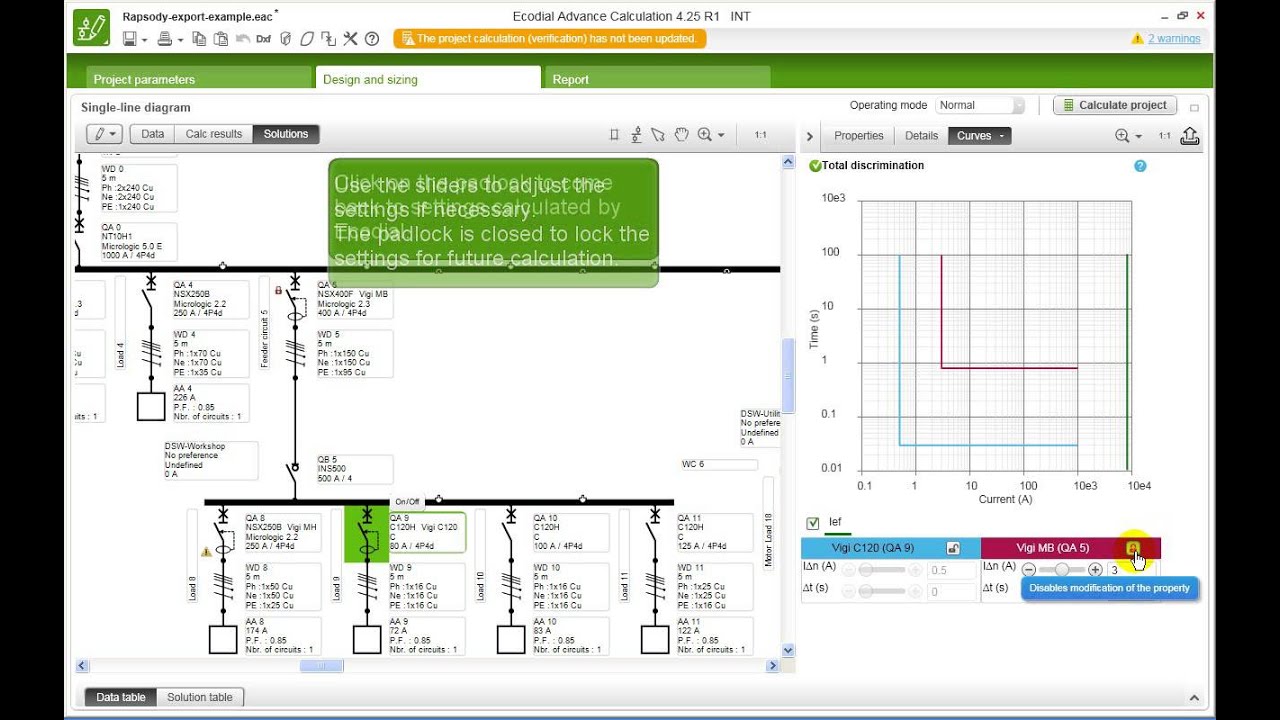
Task: Select the Solutions view tab
Action: click(286, 134)
